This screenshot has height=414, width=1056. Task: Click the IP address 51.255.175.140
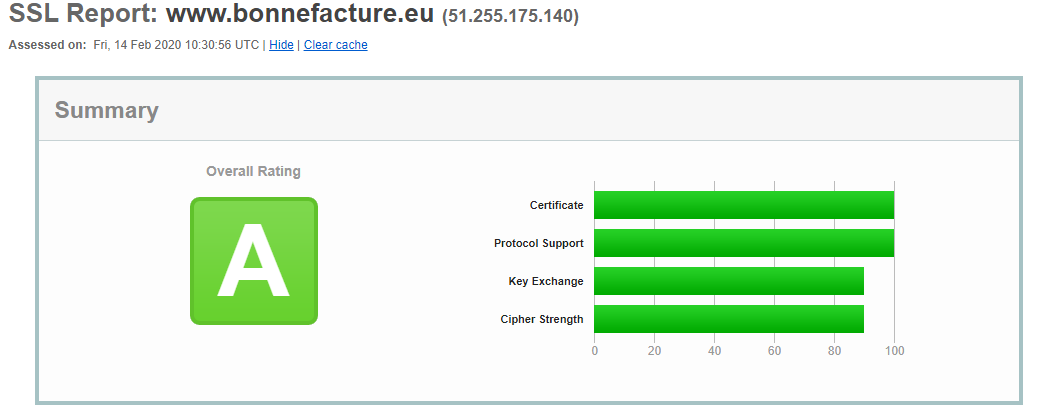click(x=510, y=17)
